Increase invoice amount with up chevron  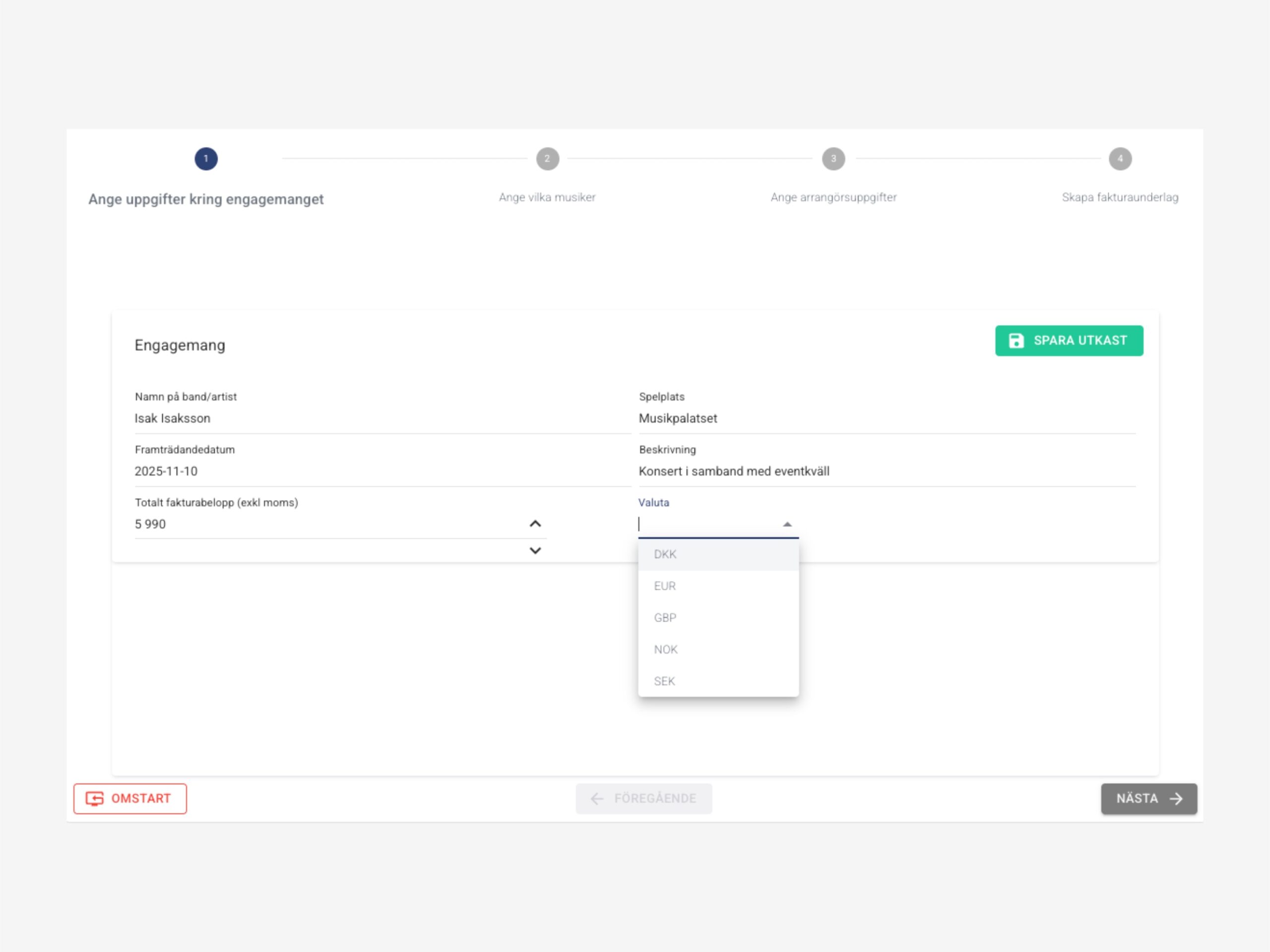pos(535,524)
